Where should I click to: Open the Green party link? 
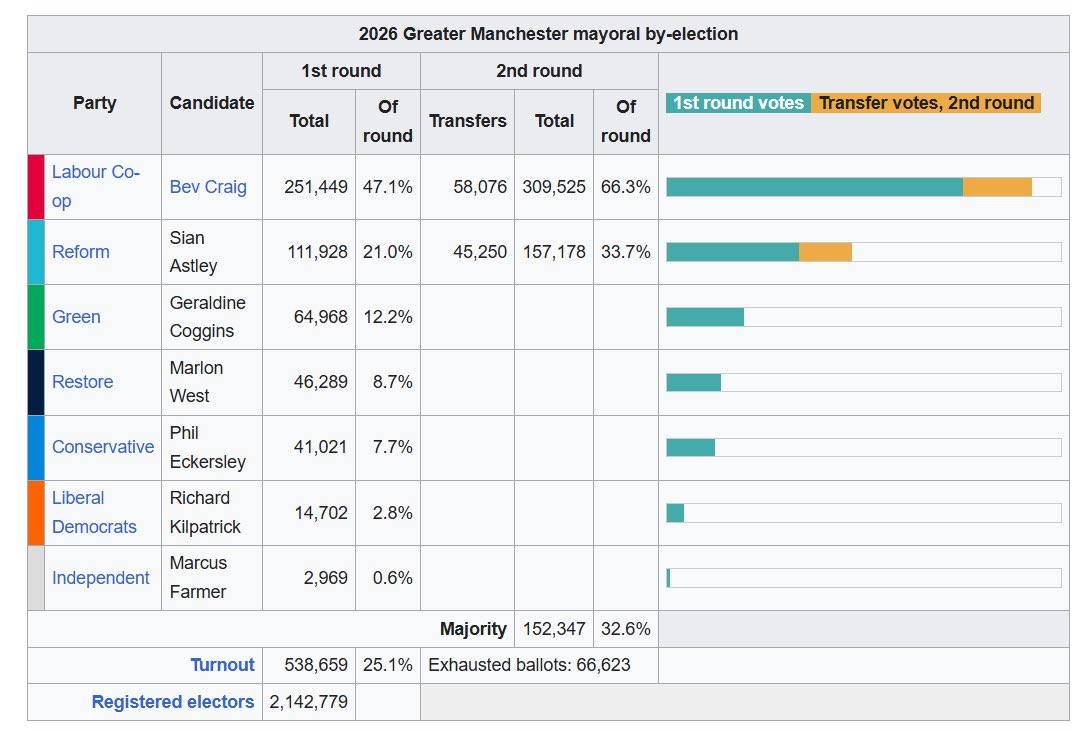pyautogui.click(x=76, y=317)
